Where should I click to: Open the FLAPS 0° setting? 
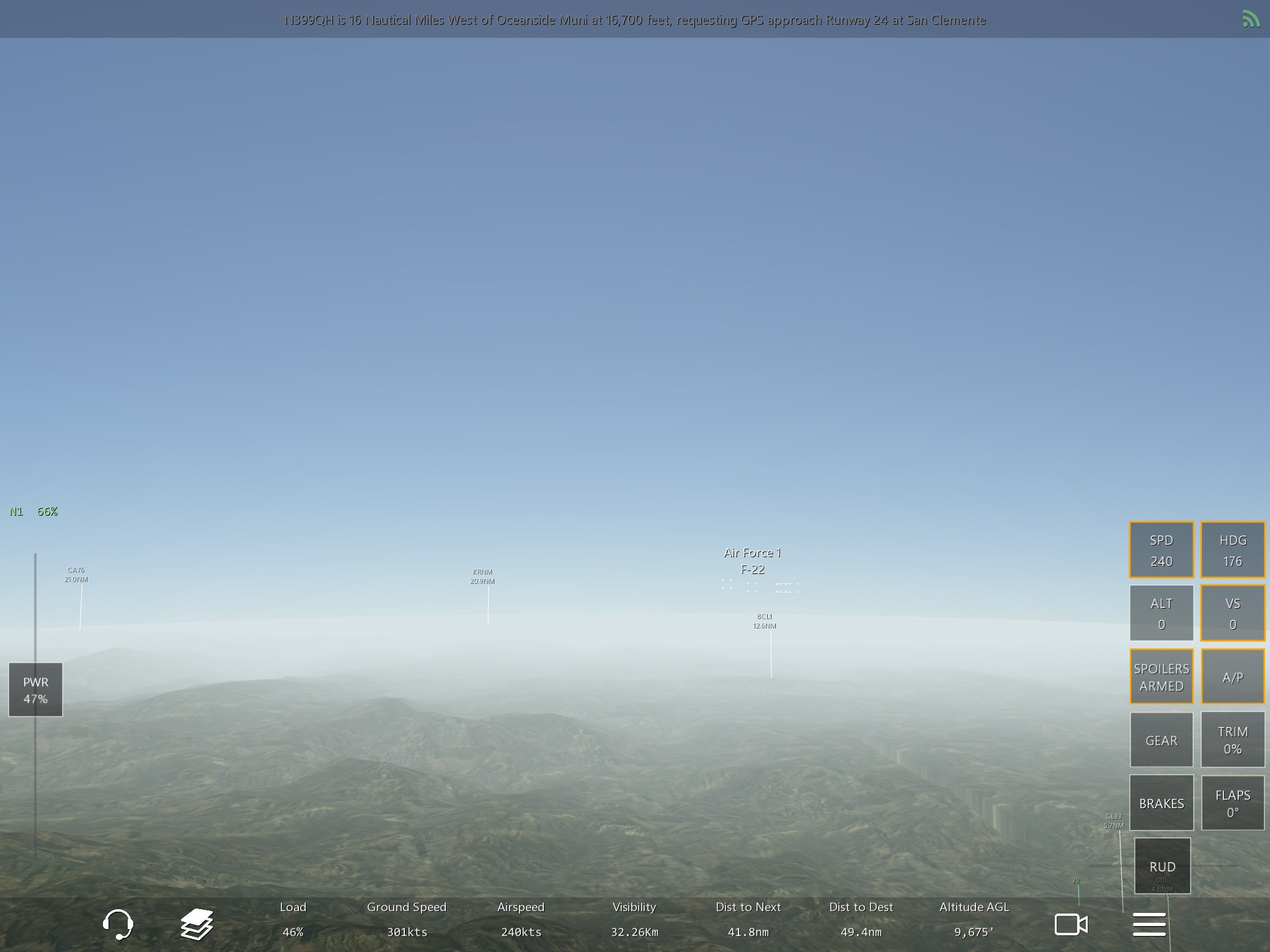coord(1232,803)
